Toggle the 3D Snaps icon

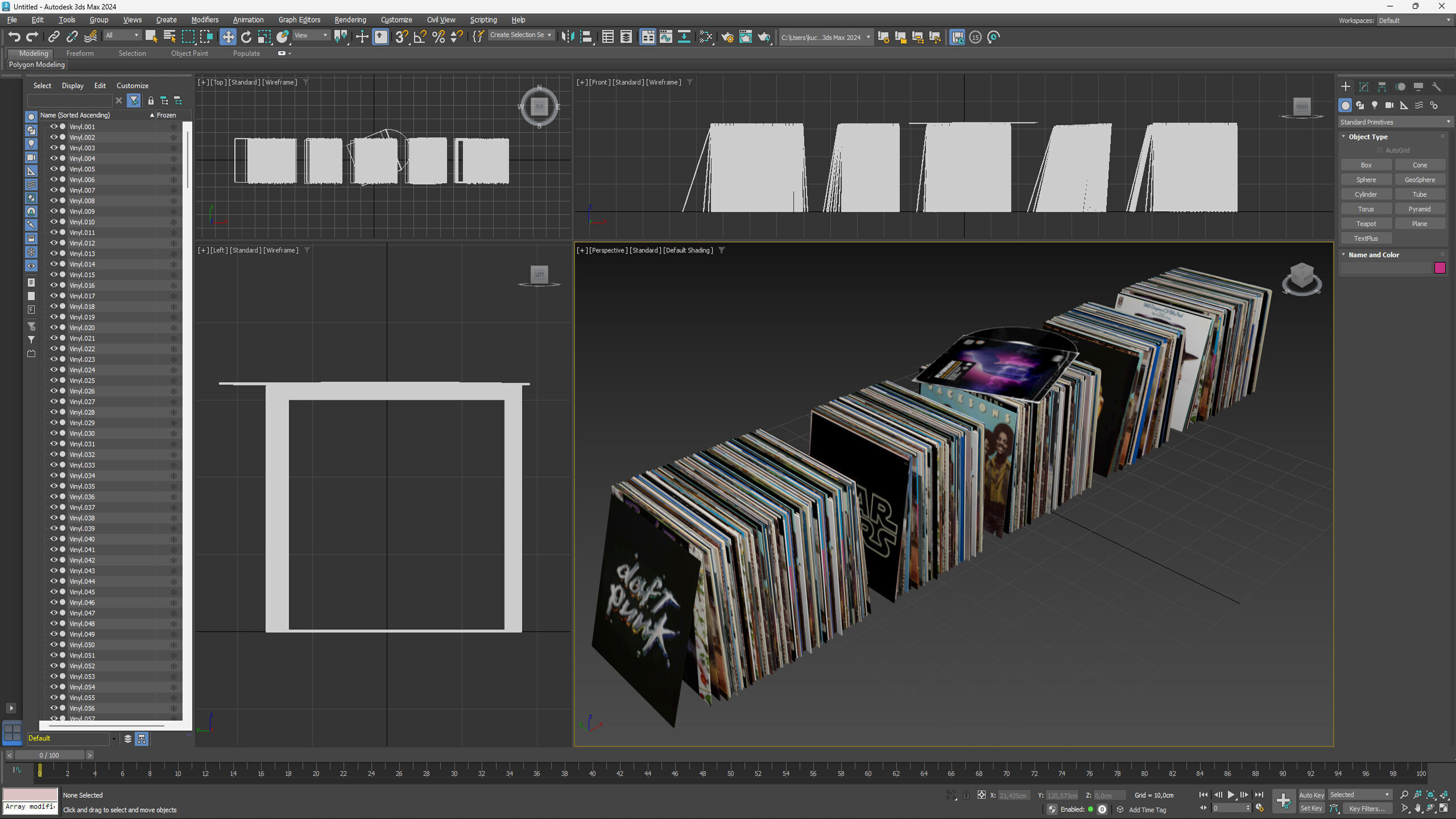click(402, 37)
